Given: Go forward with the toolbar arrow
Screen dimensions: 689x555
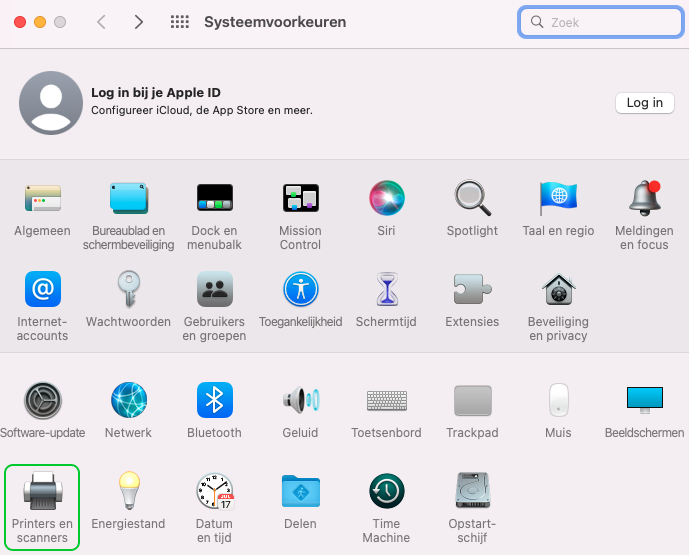Looking at the screenshot, I should [x=138, y=22].
